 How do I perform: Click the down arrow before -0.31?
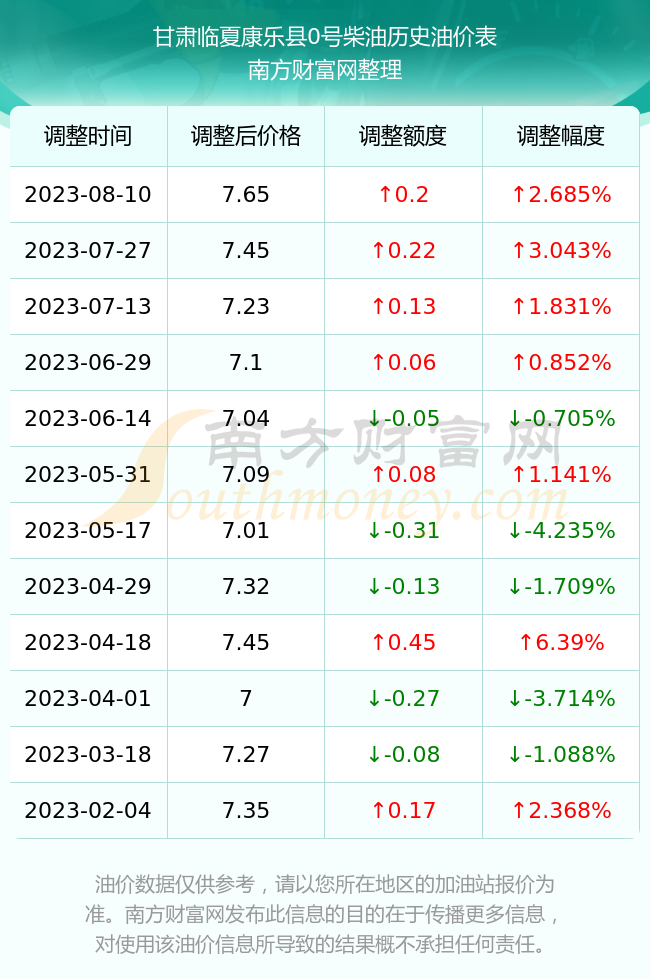(x=374, y=531)
